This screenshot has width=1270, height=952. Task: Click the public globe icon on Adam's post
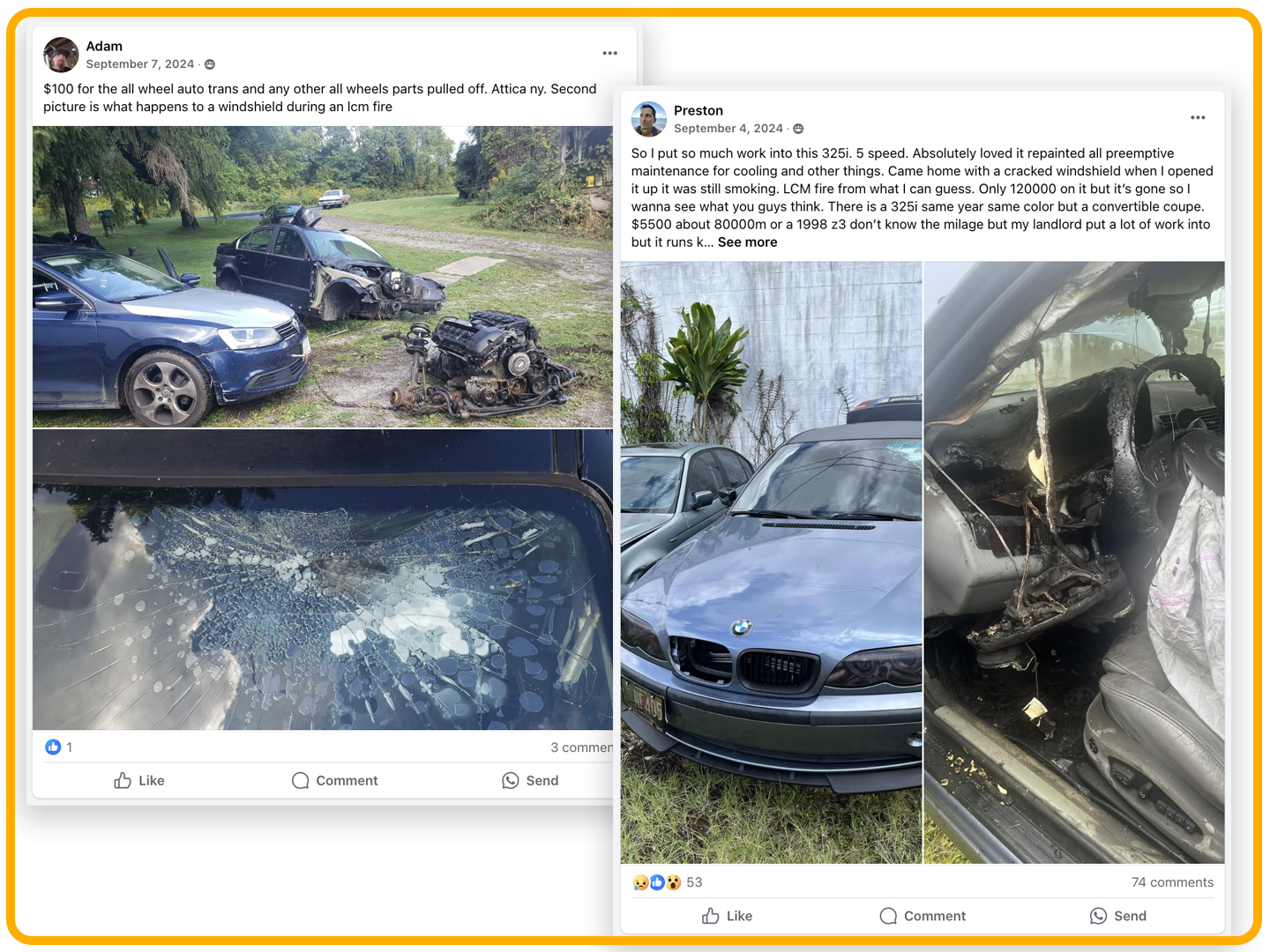210,64
